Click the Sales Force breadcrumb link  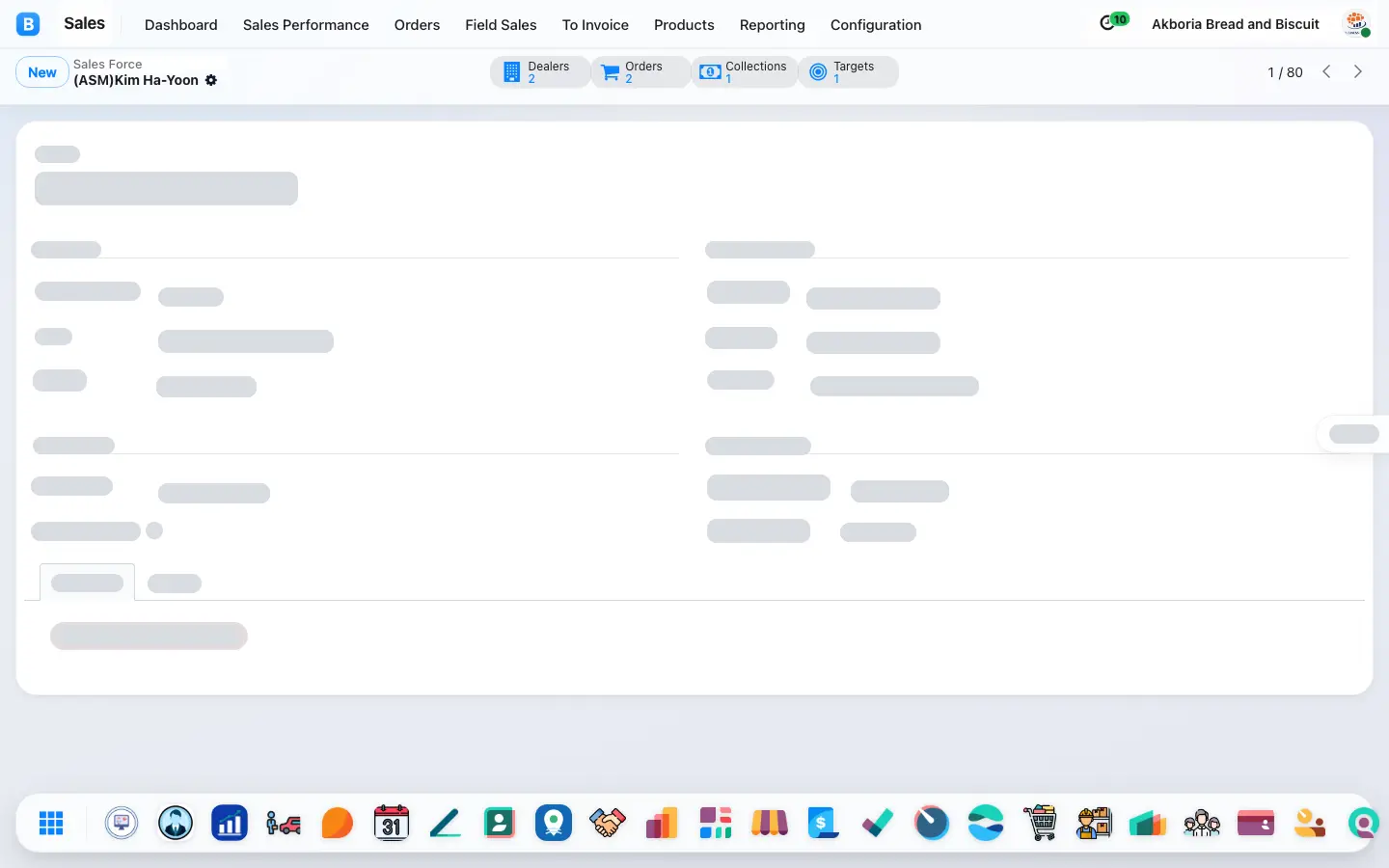click(108, 64)
